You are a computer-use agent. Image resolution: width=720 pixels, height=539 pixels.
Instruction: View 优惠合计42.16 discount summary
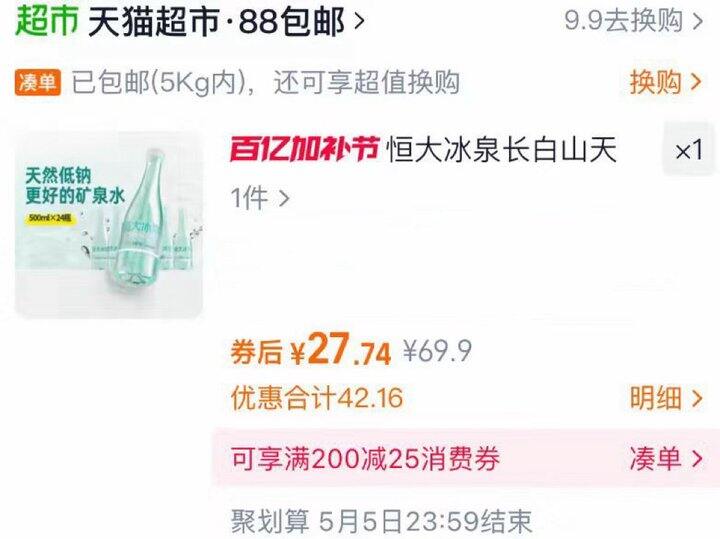(317, 398)
